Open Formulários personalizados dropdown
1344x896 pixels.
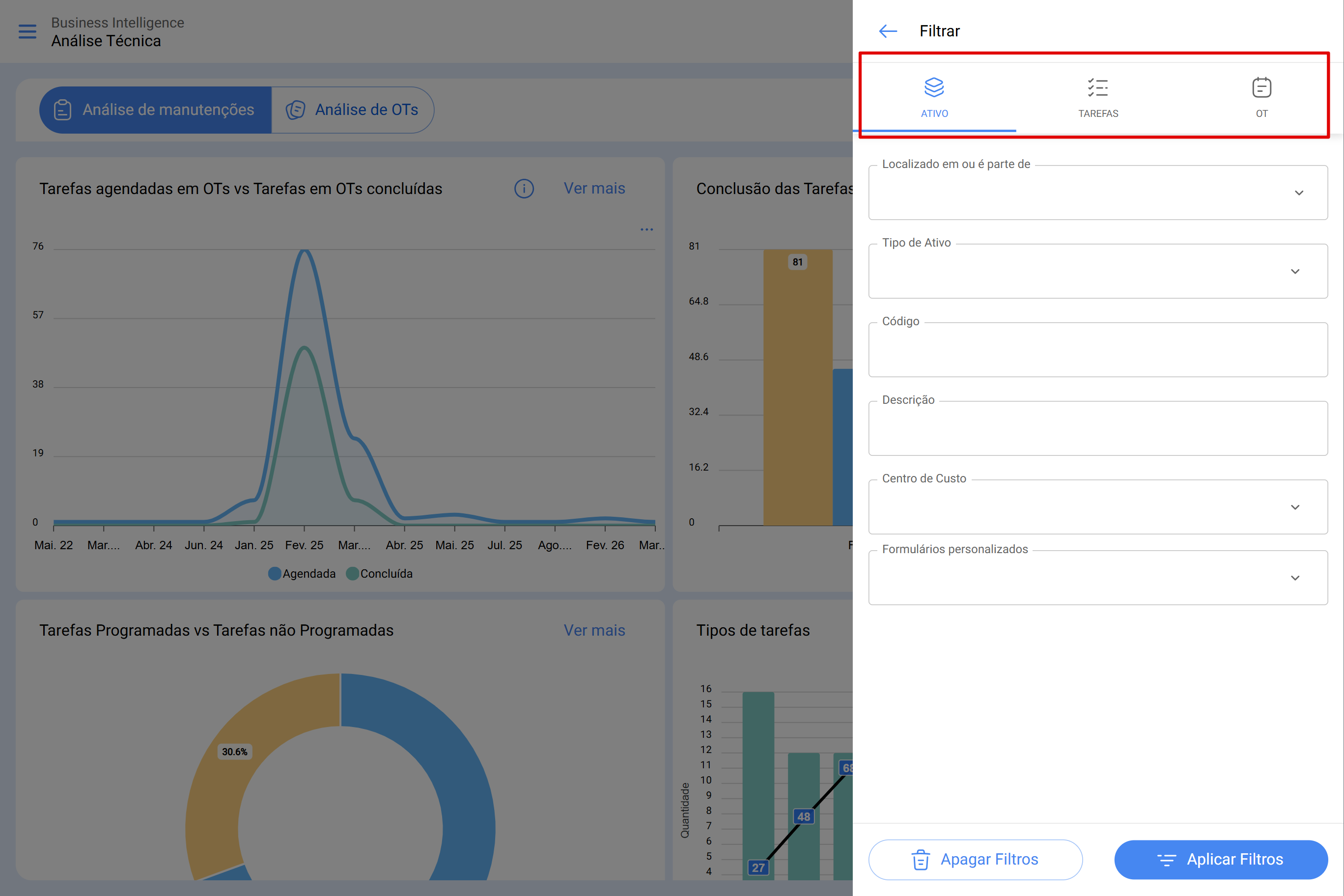click(1098, 578)
